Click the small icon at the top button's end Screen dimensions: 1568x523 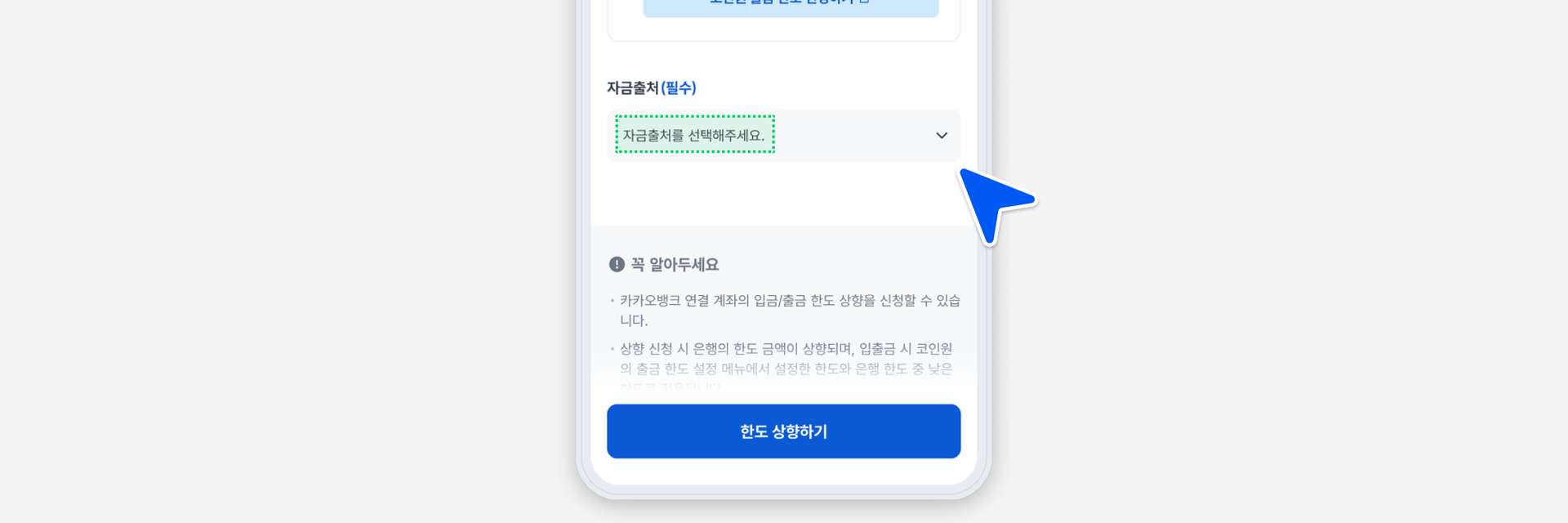click(x=865, y=2)
